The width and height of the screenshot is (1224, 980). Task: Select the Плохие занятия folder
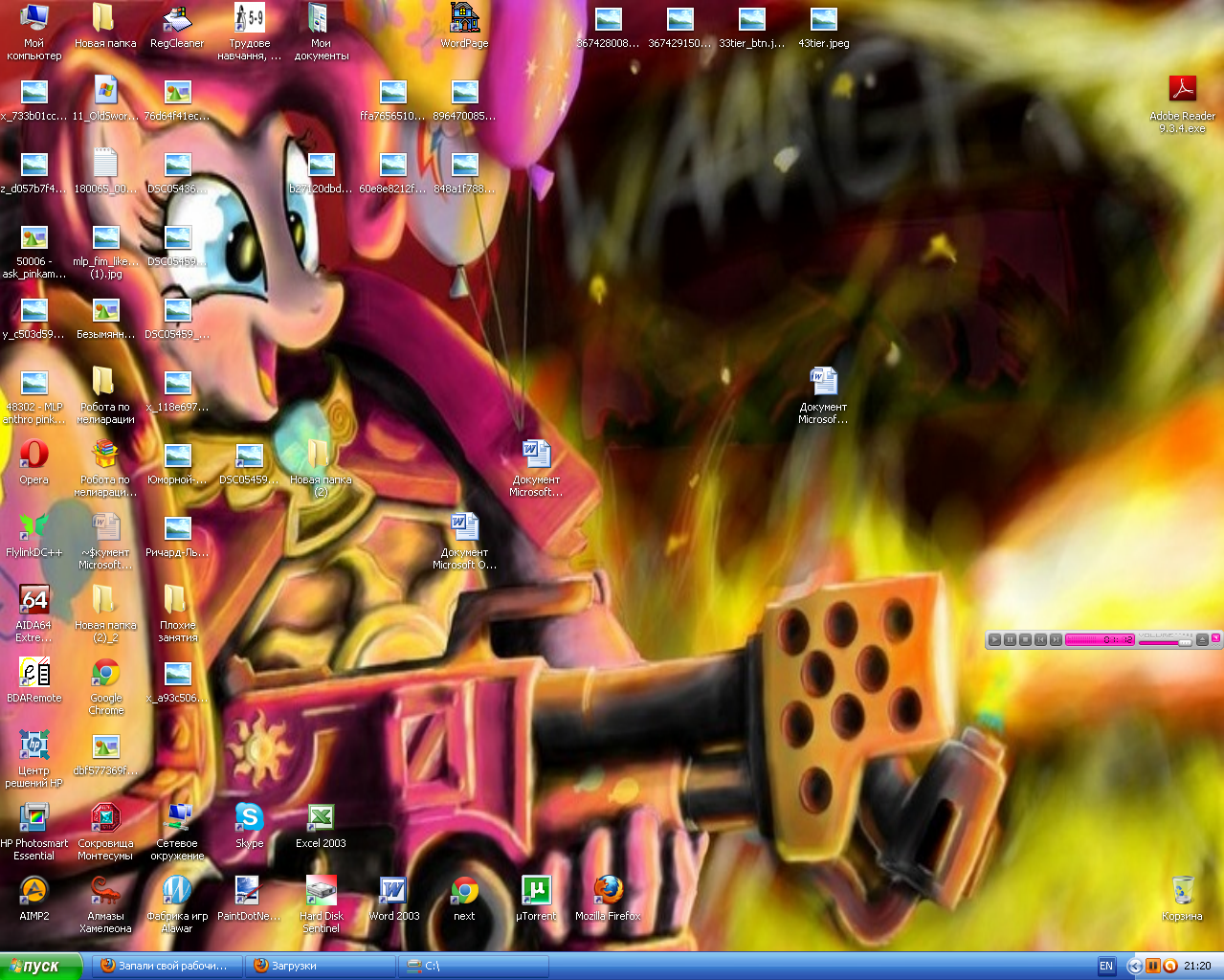pyautogui.click(x=177, y=613)
